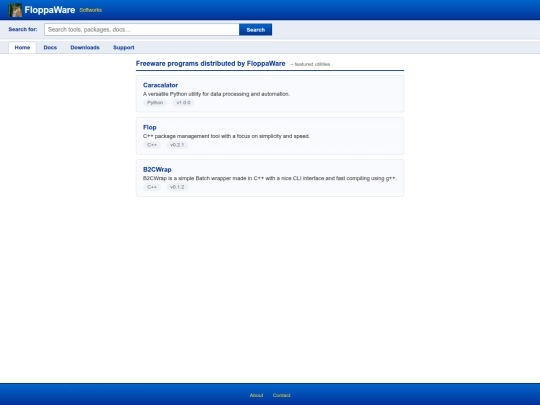Open the Contact footer link
Image resolution: width=540 pixels, height=405 pixels.
click(x=281, y=395)
